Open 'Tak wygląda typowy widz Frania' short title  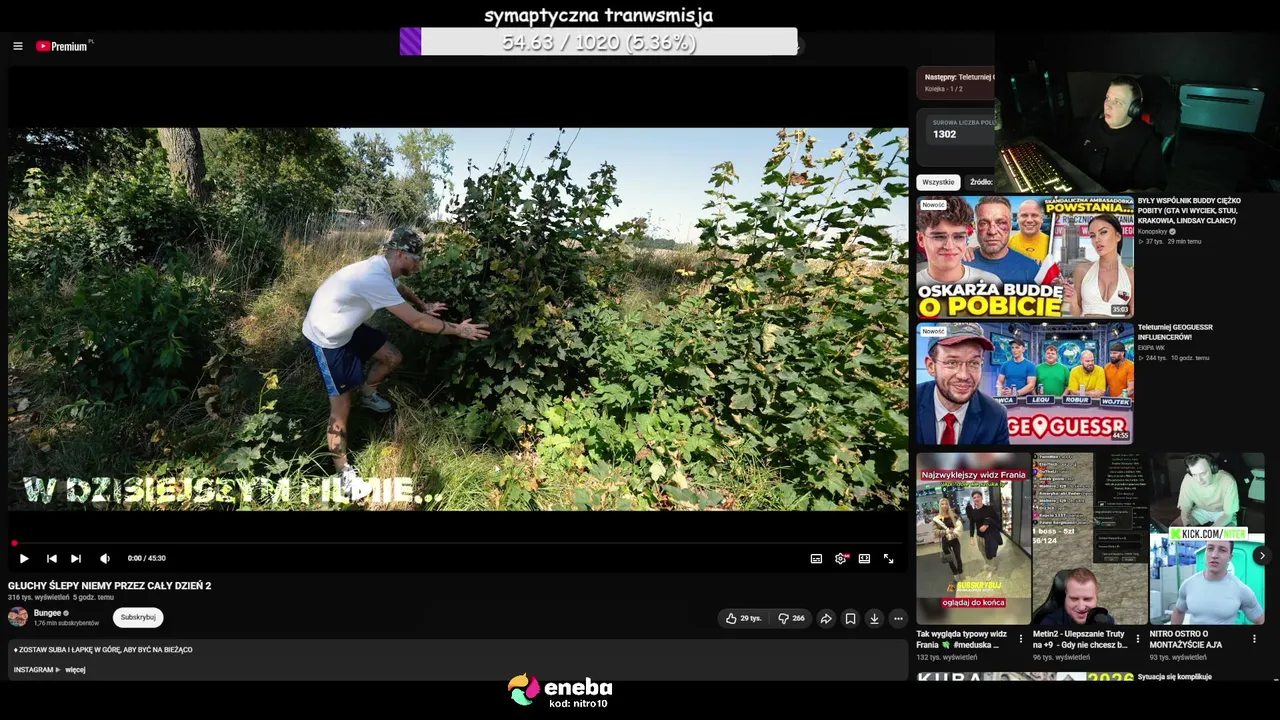point(962,640)
